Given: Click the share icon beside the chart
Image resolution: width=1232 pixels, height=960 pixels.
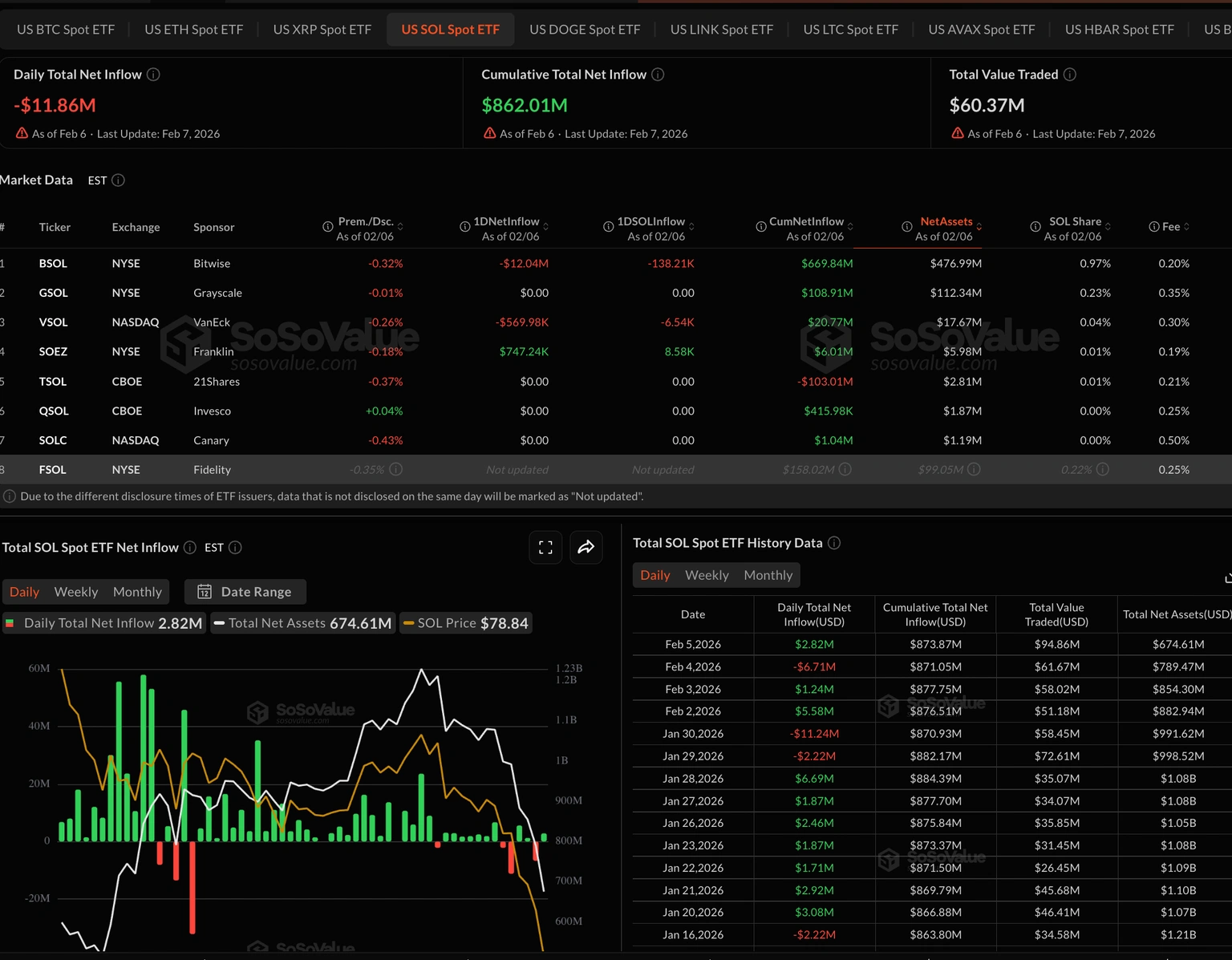Looking at the screenshot, I should pos(586,547).
